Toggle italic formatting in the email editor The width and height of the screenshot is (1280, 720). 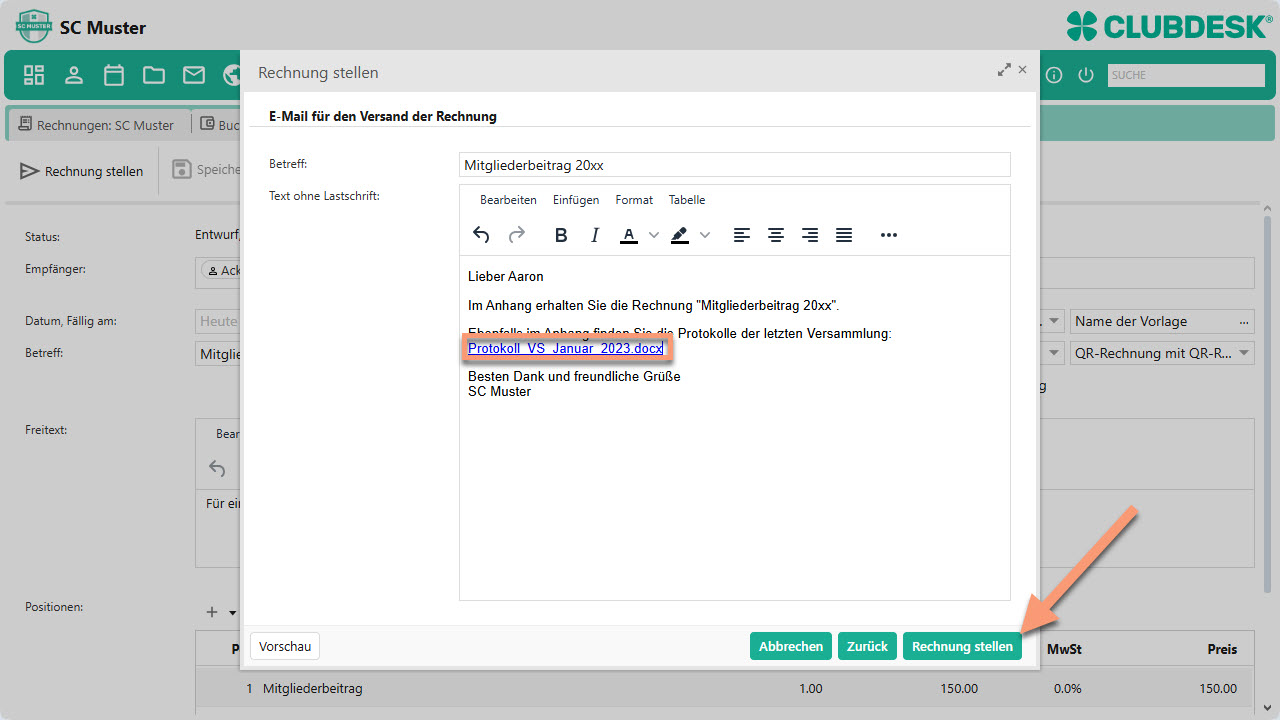pos(595,235)
